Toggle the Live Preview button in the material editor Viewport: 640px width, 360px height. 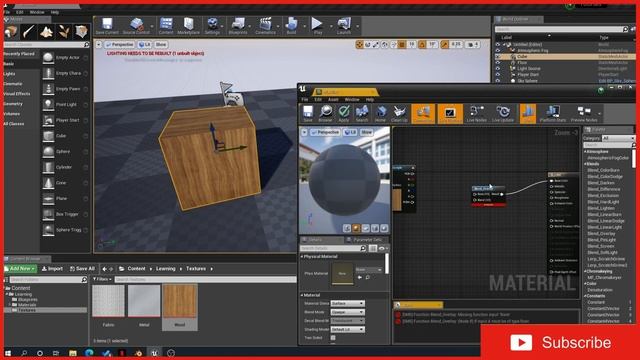[x=450, y=113]
